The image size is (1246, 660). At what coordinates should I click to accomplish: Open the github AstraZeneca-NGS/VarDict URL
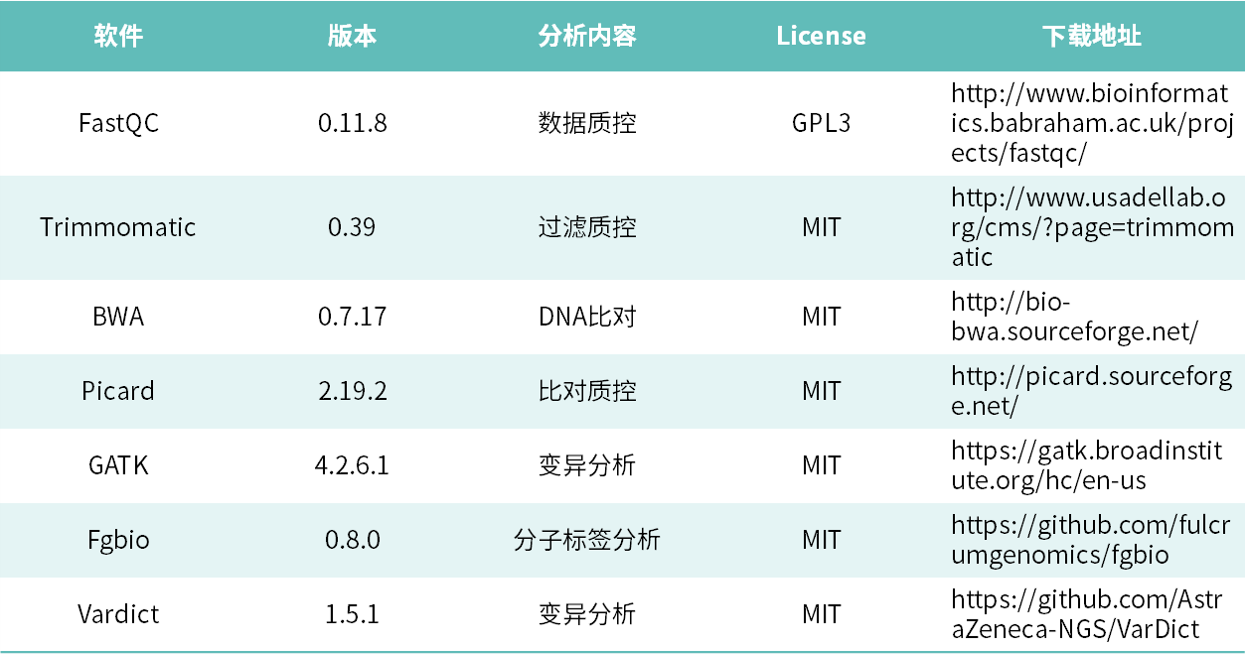(1088, 615)
